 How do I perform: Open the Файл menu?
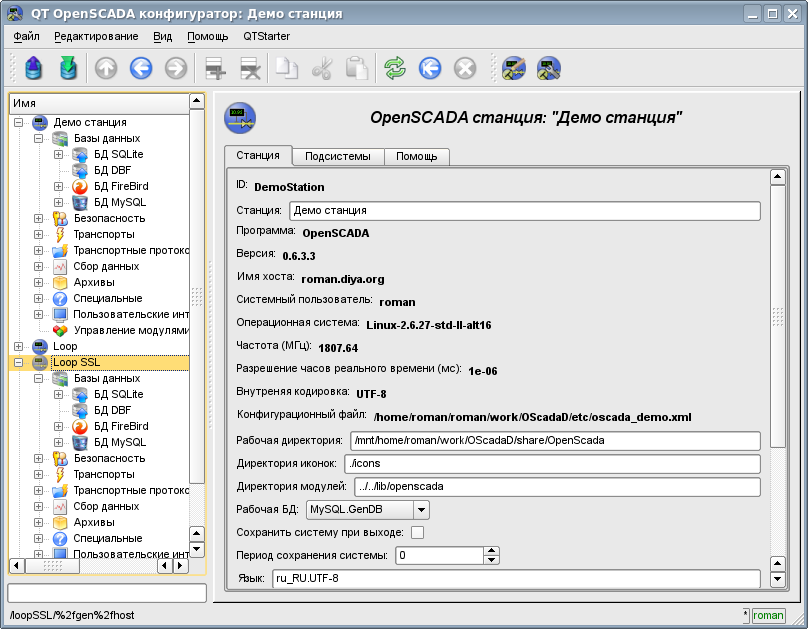pyautogui.click(x=26, y=36)
